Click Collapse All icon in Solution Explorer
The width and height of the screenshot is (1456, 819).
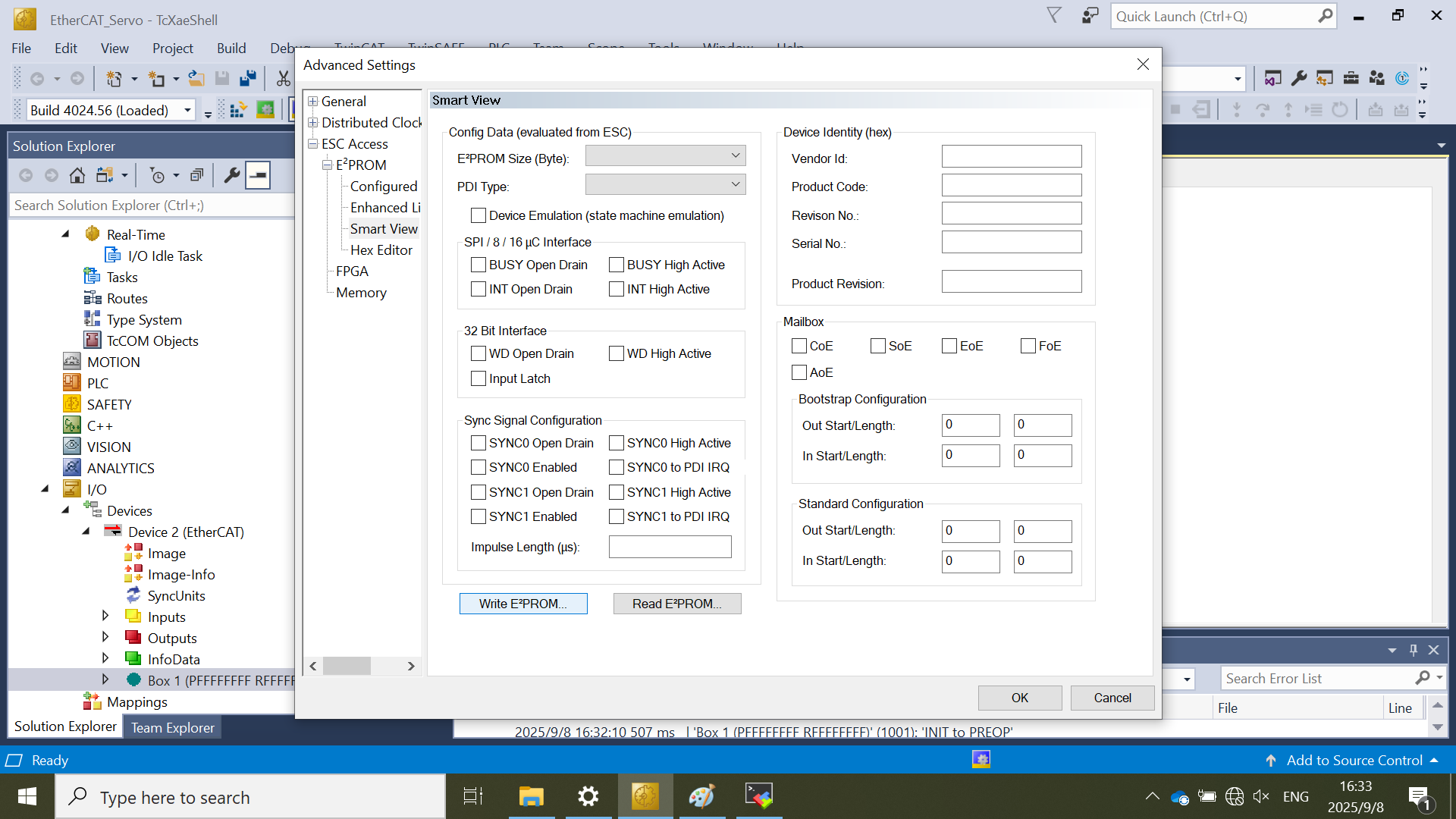pos(196,176)
